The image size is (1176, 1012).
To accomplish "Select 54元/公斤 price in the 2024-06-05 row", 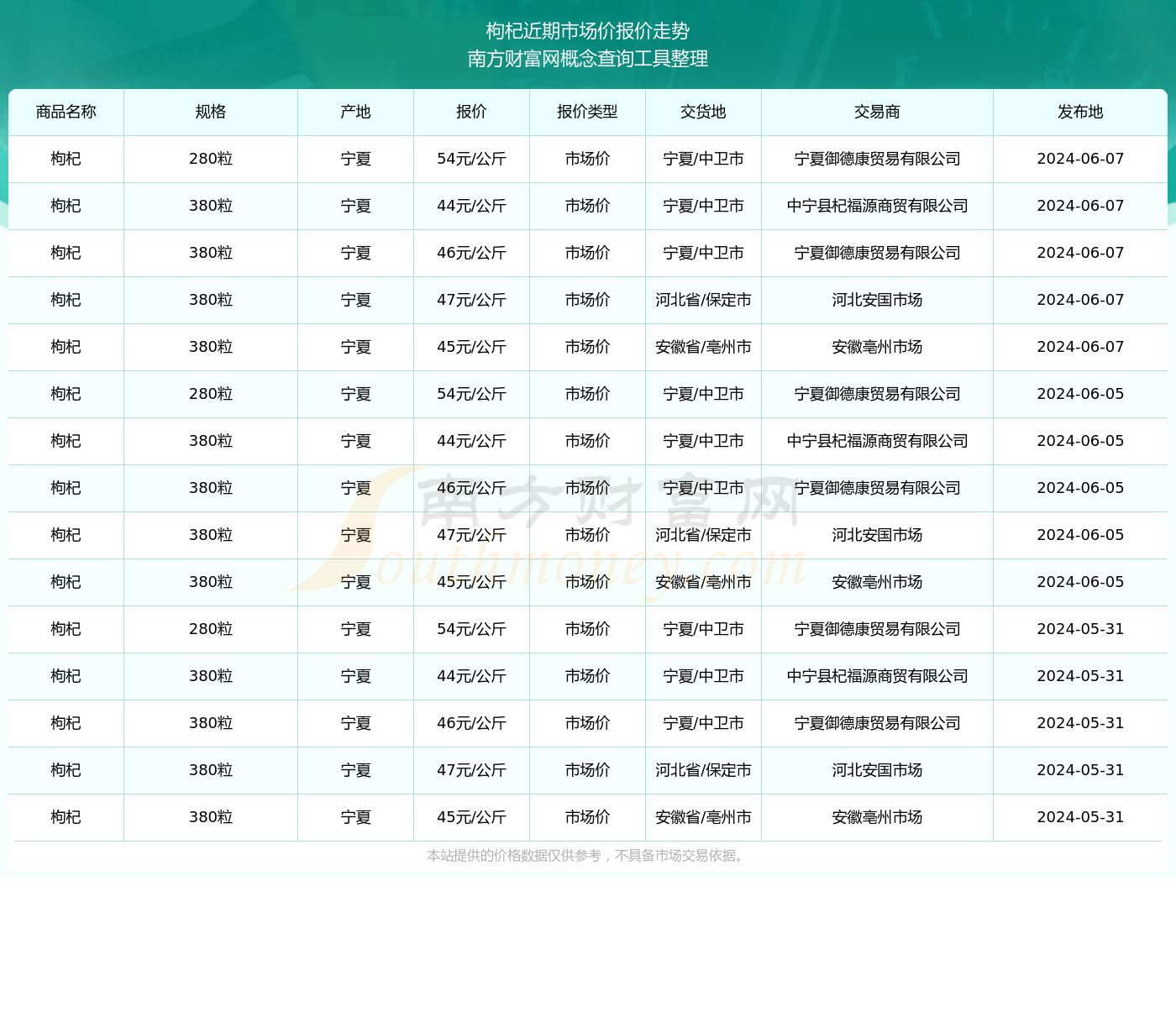I will (471, 394).
